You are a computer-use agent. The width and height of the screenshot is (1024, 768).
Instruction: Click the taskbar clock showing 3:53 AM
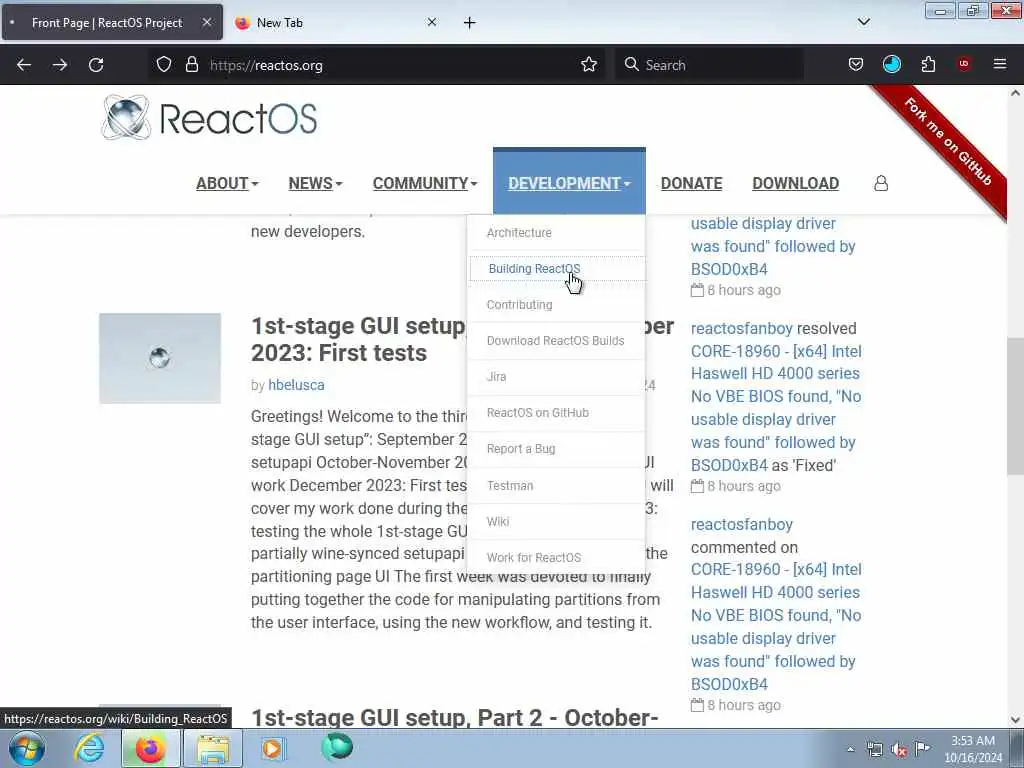[973, 749]
